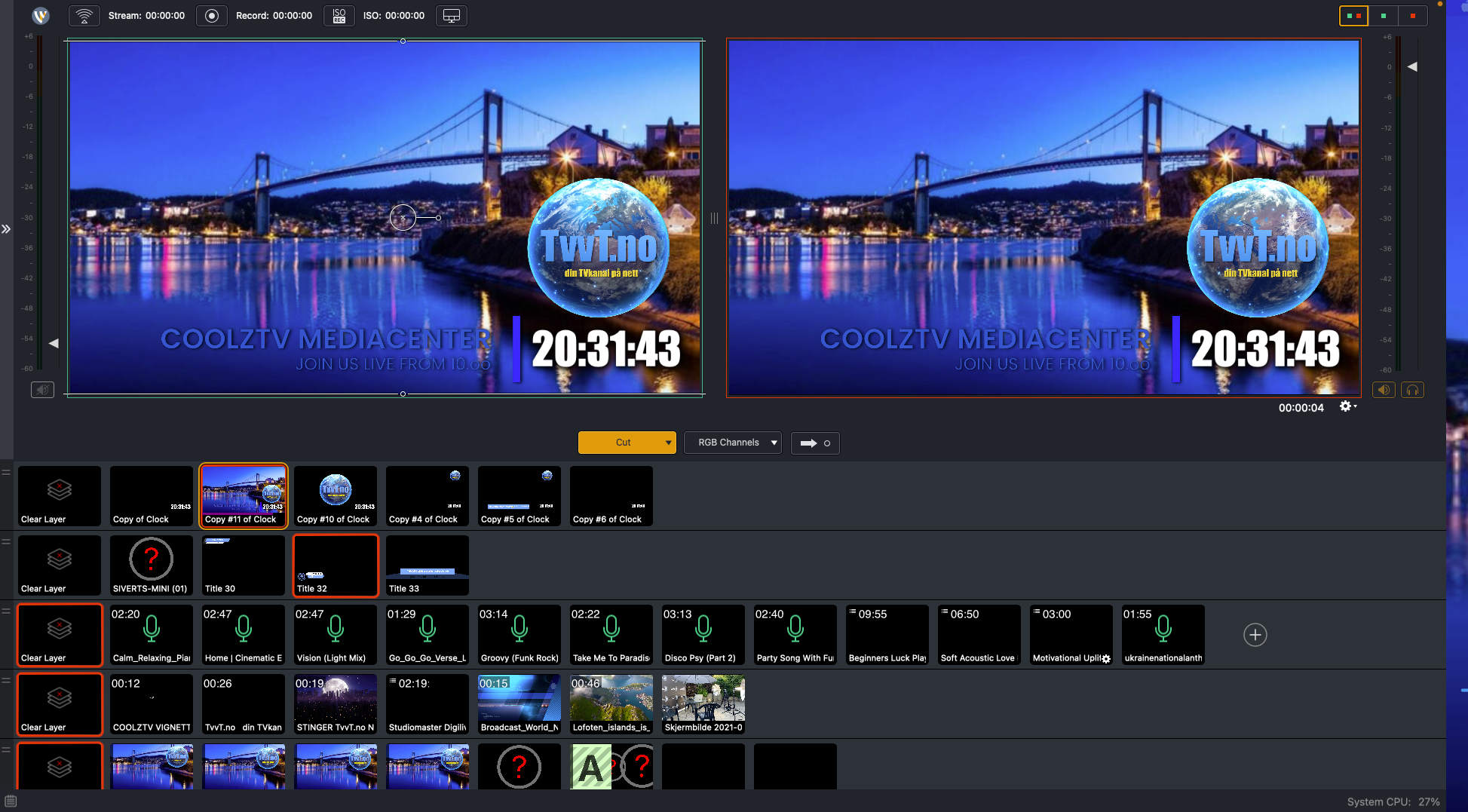The width and height of the screenshot is (1468, 812).
Task: Select Copy #5 of Clock shot
Action: (519, 496)
